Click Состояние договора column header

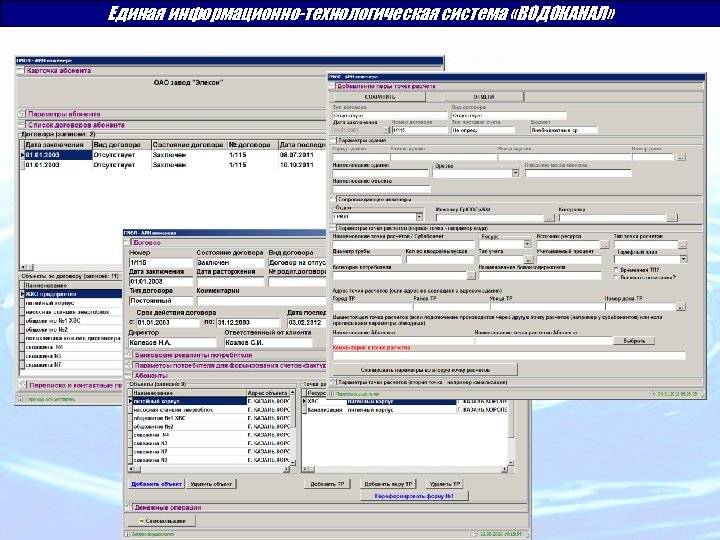click(188, 145)
